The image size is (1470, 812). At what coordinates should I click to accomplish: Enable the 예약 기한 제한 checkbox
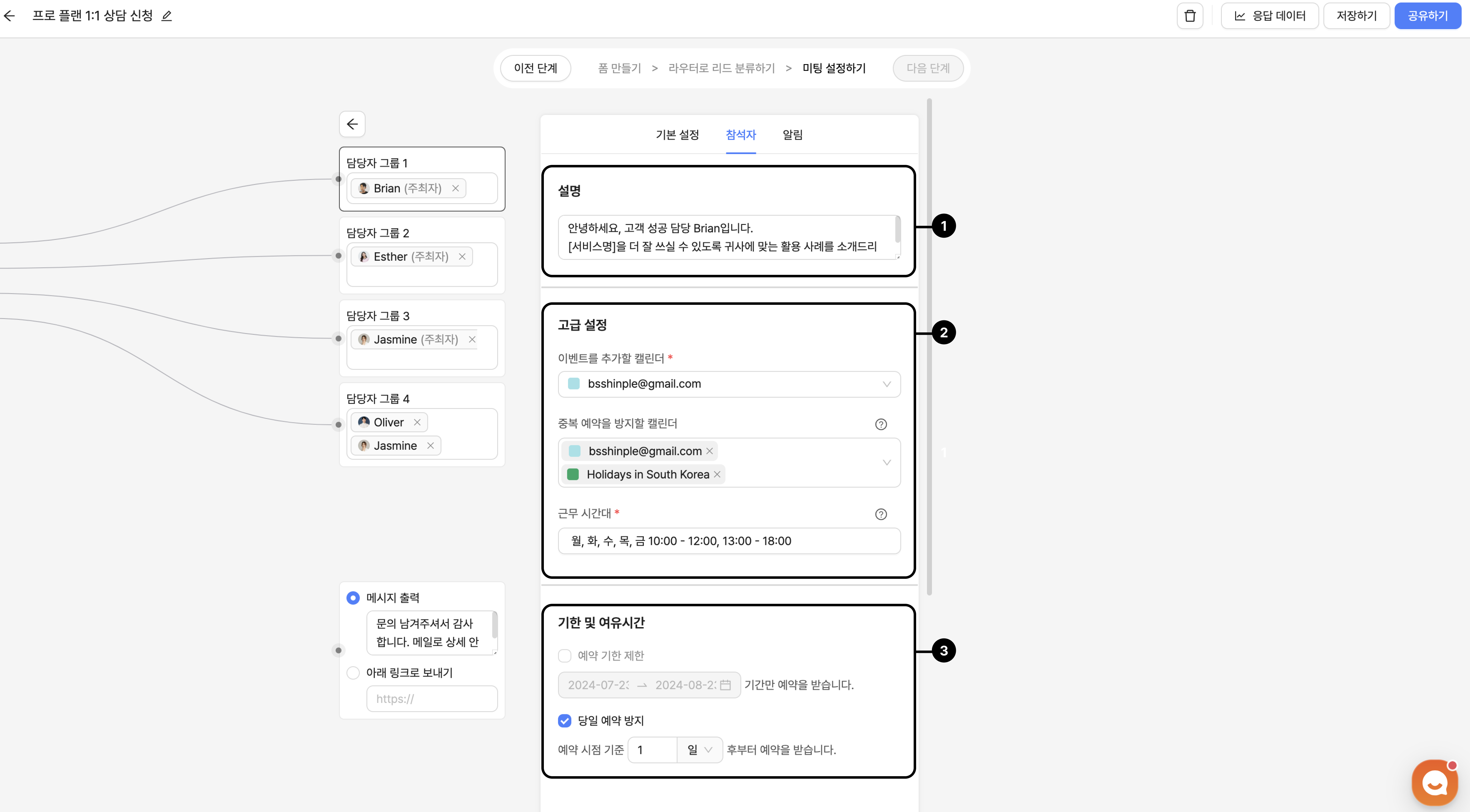564,656
